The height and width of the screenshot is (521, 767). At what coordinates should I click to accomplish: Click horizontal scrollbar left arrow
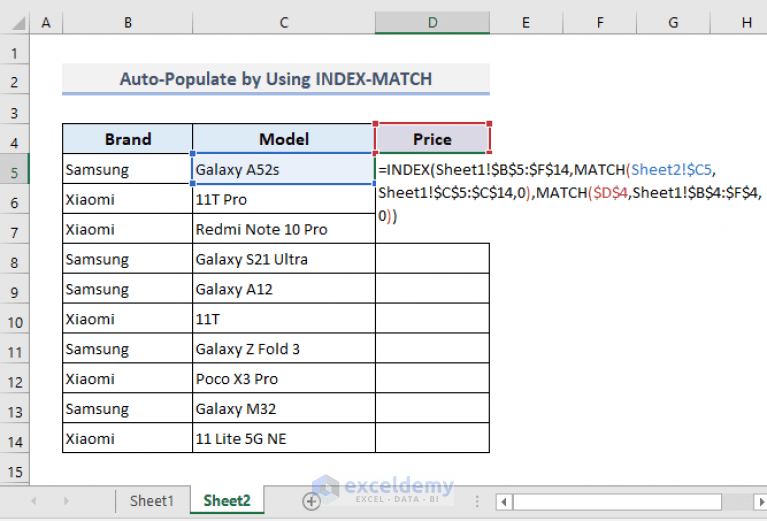[x=504, y=501]
